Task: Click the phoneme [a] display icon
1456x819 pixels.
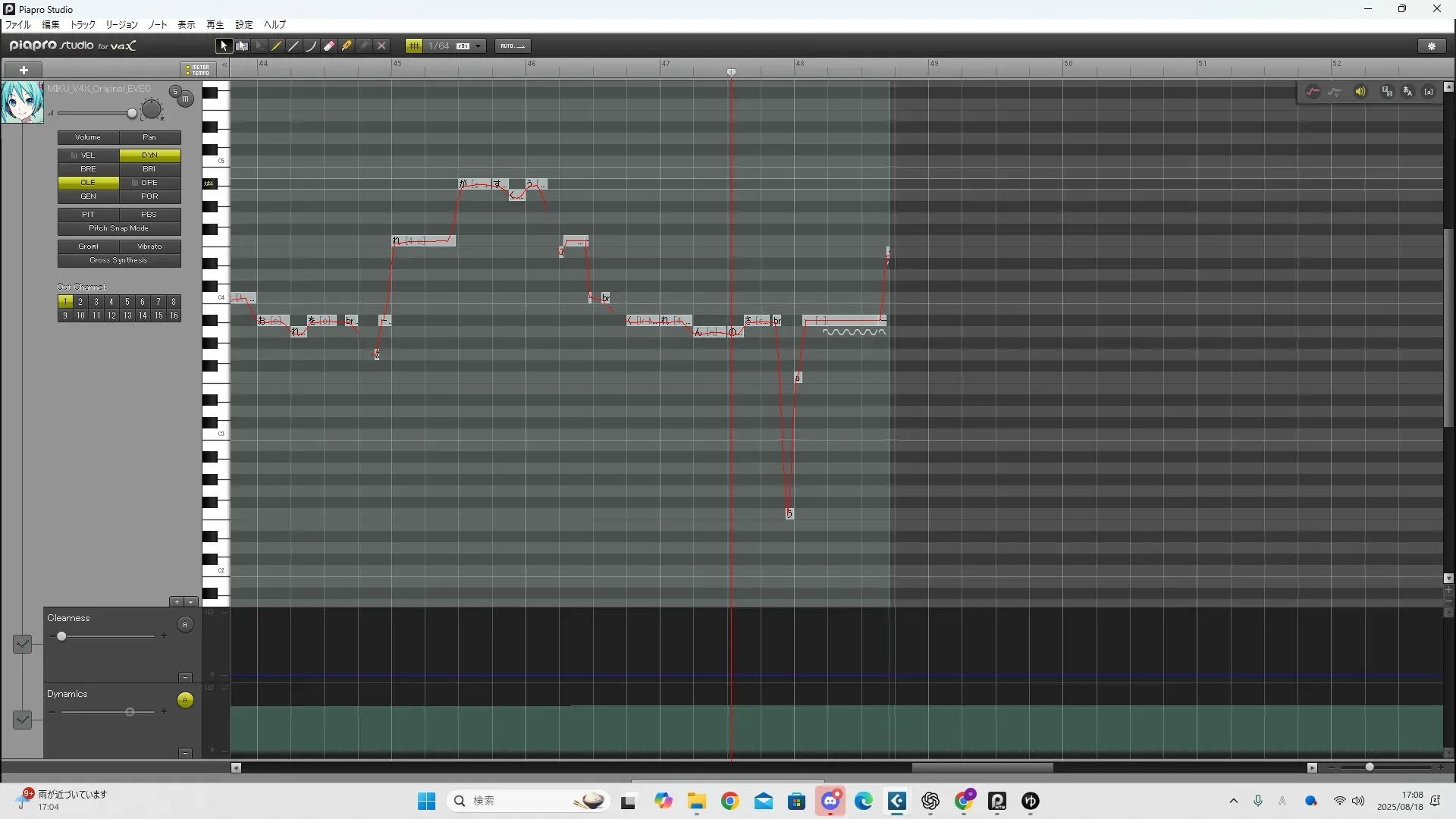Action: tap(1429, 92)
